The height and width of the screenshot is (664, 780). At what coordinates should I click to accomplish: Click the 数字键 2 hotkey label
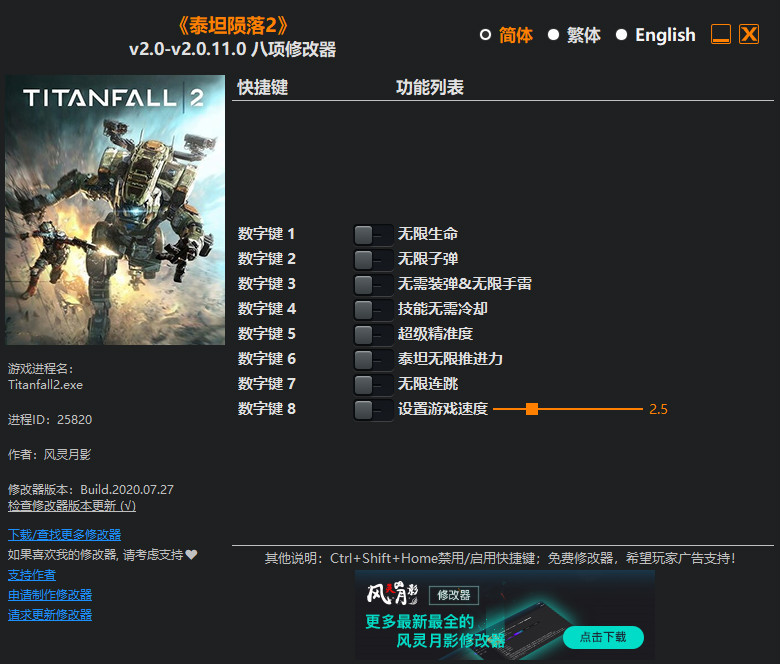click(x=267, y=259)
